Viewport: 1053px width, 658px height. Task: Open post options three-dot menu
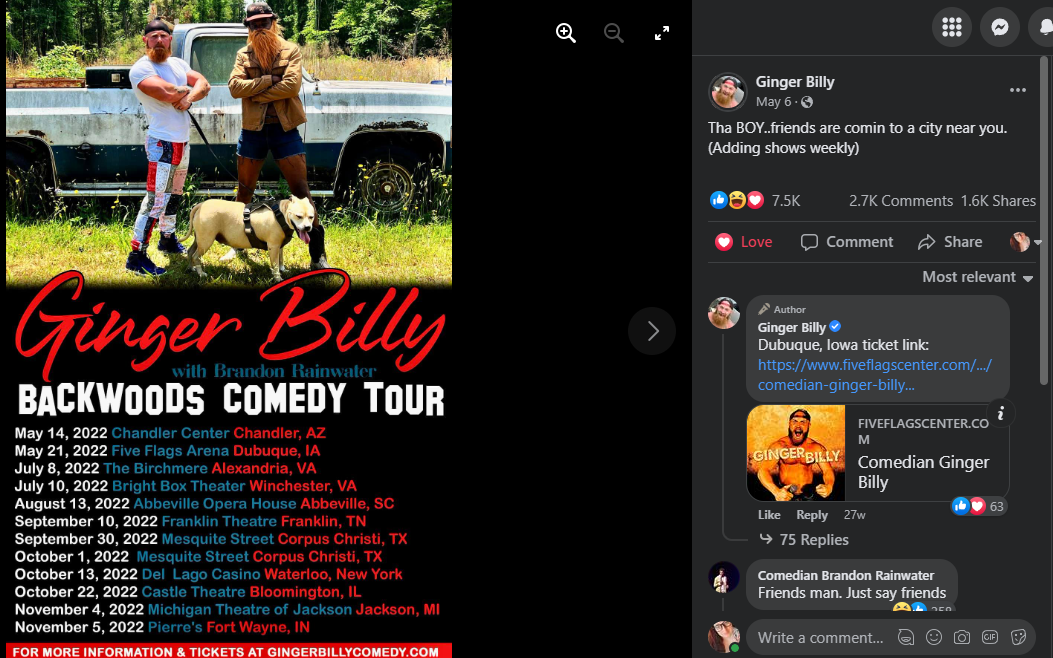(x=1017, y=90)
